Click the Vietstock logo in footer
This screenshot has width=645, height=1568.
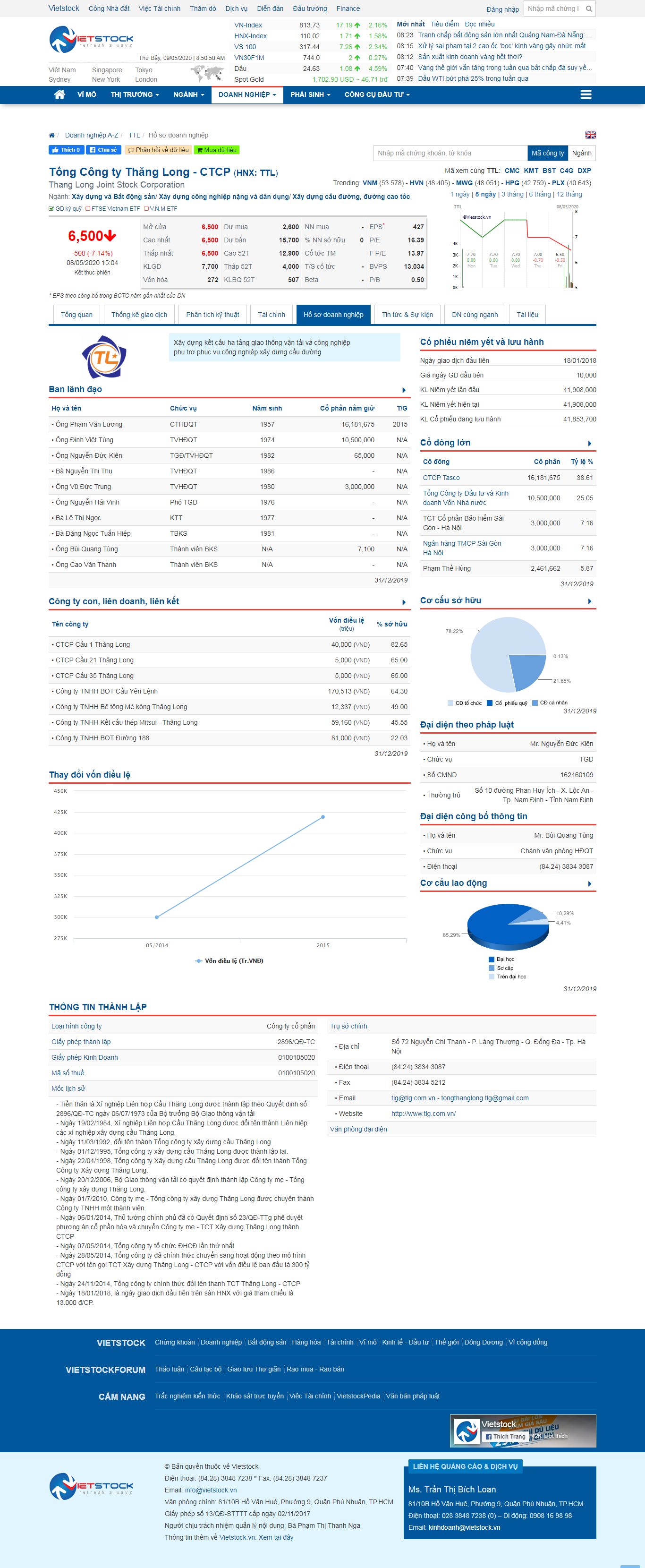[91, 1486]
